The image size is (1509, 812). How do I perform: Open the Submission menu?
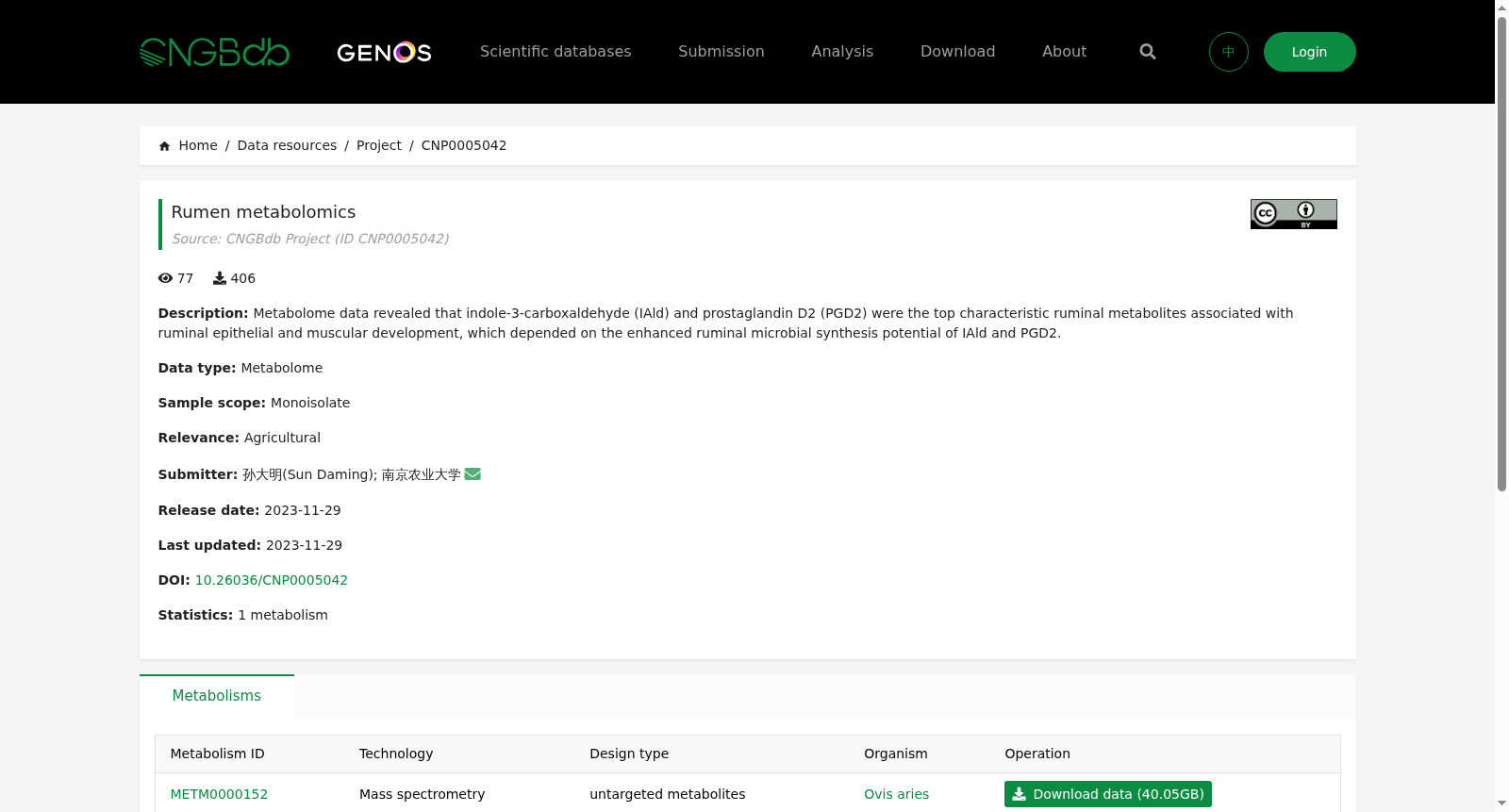(721, 52)
